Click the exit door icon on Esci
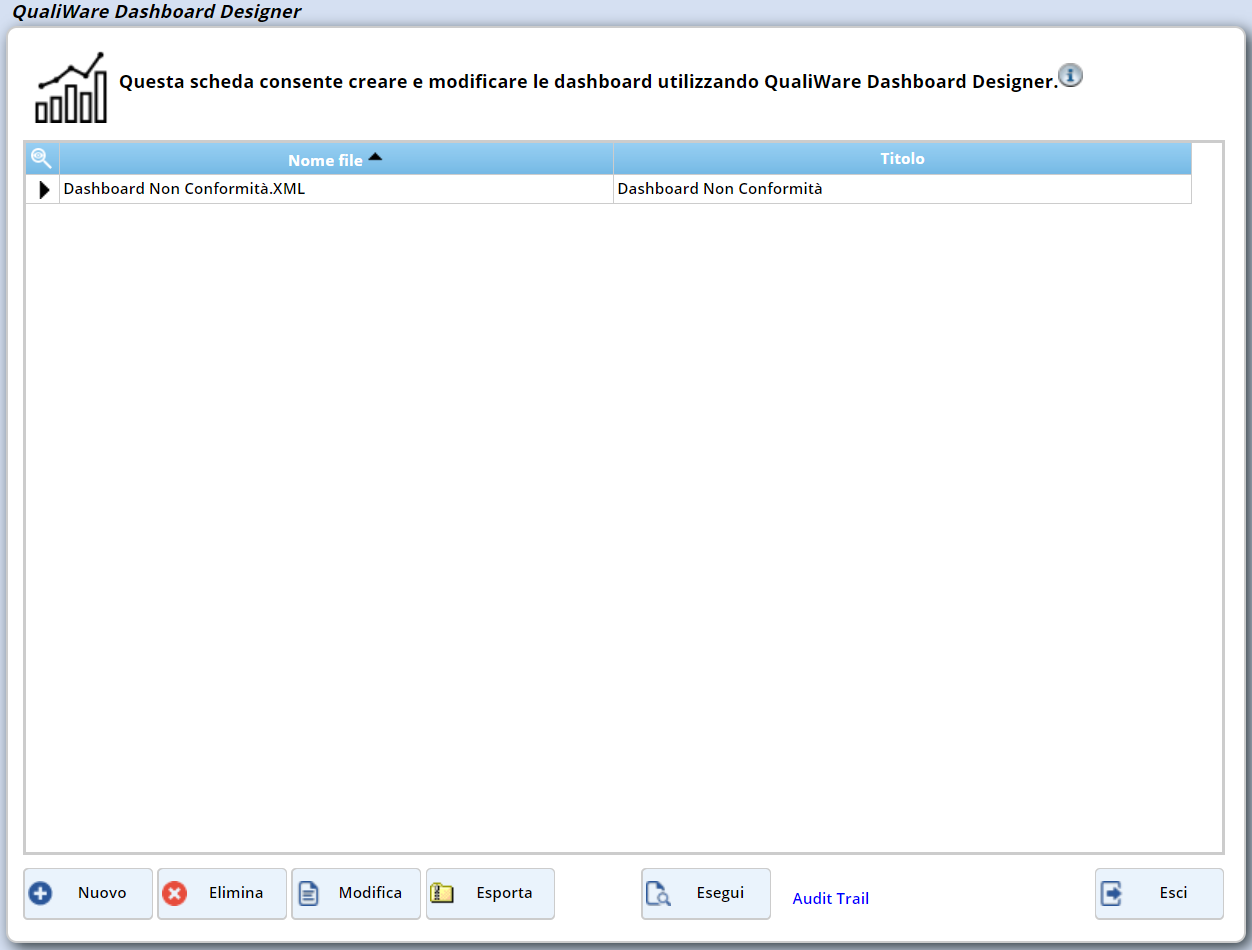Viewport: 1252px width, 950px height. (1111, 893)
